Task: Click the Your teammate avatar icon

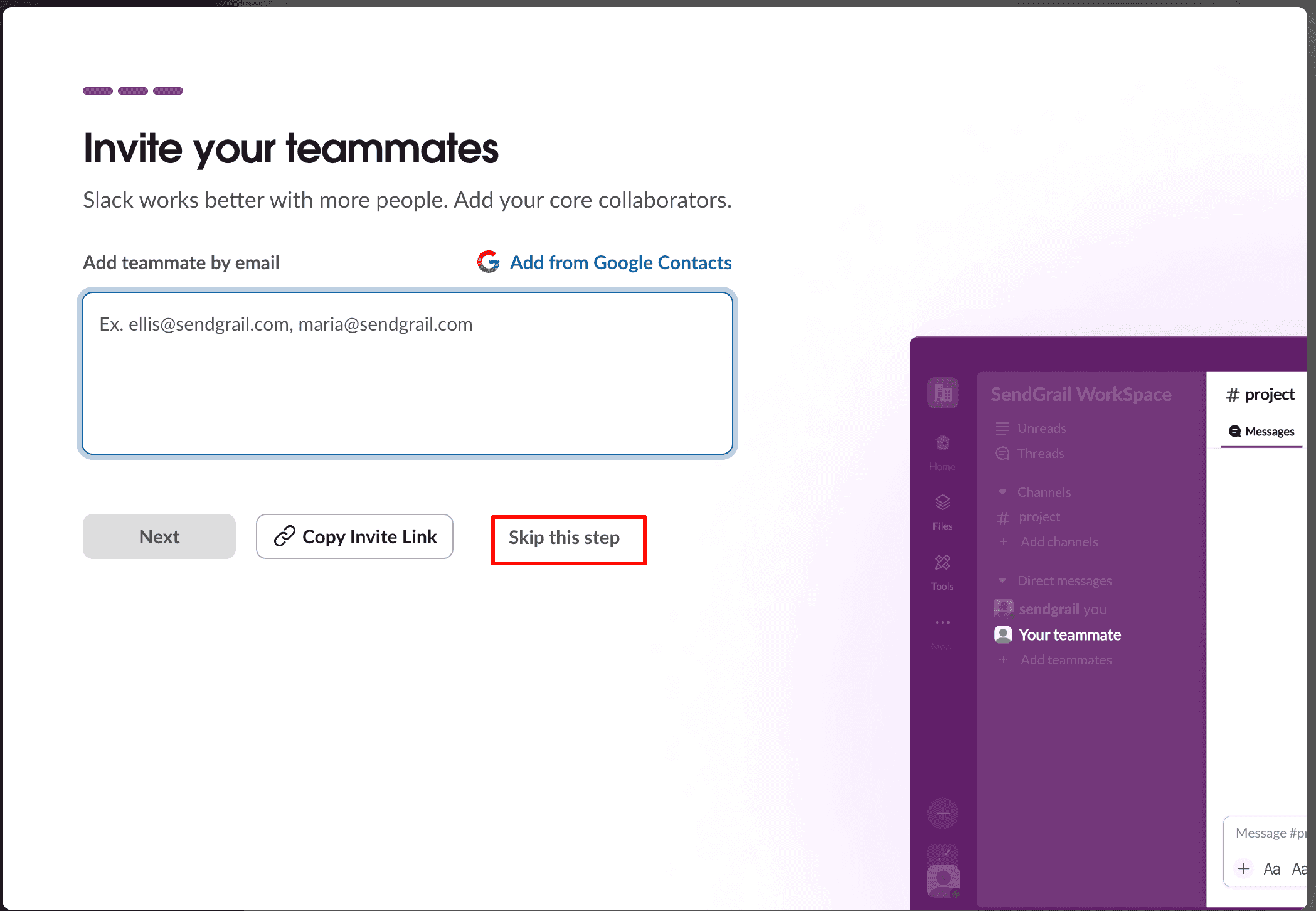Action: pyautogui.click(x=1003, y=634)
